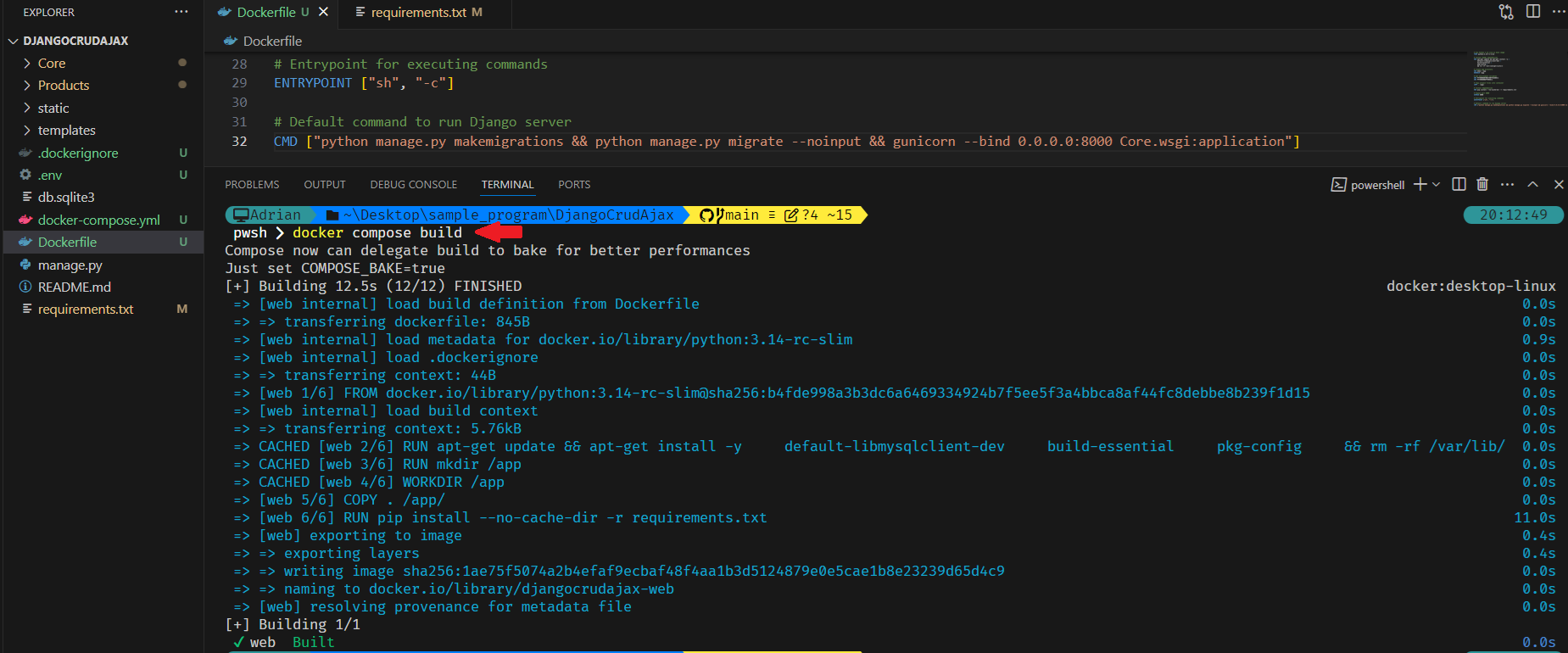This screenshot has width=1568, height=653.
Task: Maximize the panel with chevron up
Action: pos(1532,184)
